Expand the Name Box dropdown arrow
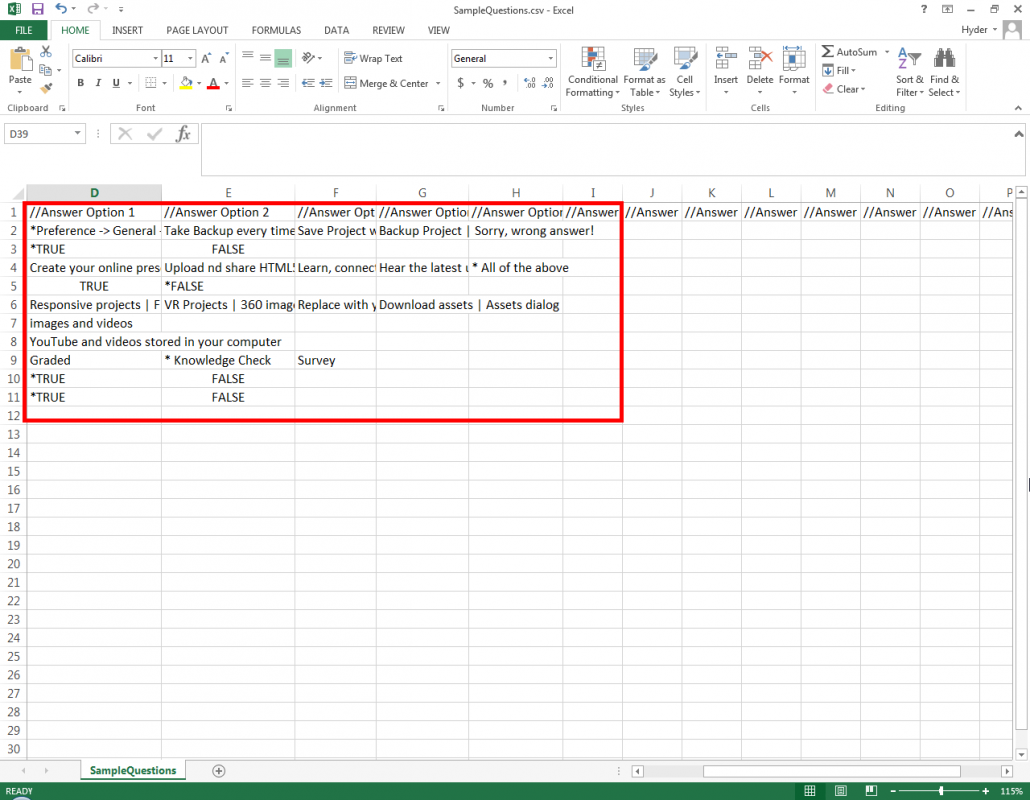Screen dimensions: 1030x800 (x=78, y=134)
